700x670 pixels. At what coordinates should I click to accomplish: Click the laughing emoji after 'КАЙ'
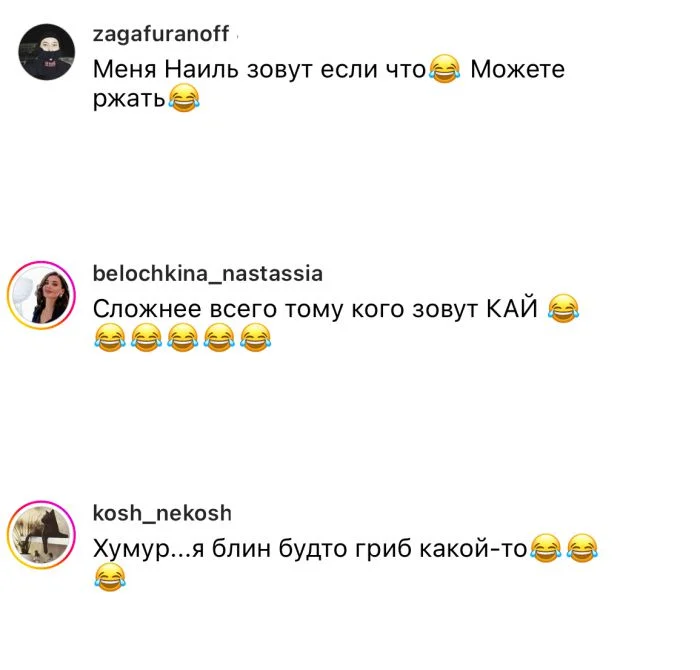tap(563, 308)
